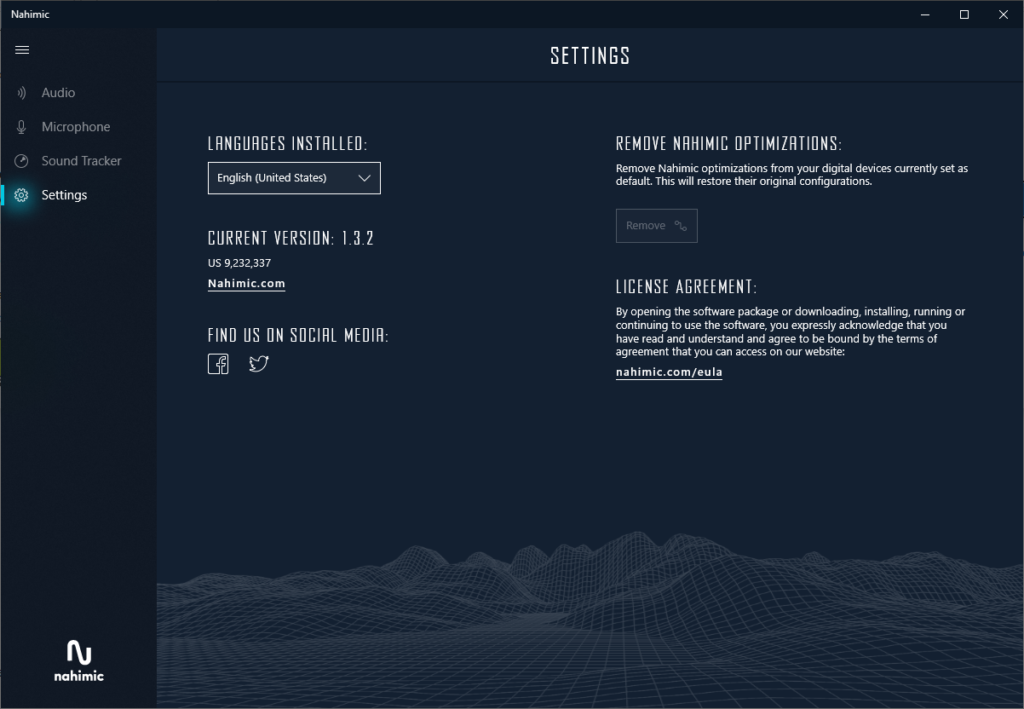Select the Settings text label in sidebar

64,195
